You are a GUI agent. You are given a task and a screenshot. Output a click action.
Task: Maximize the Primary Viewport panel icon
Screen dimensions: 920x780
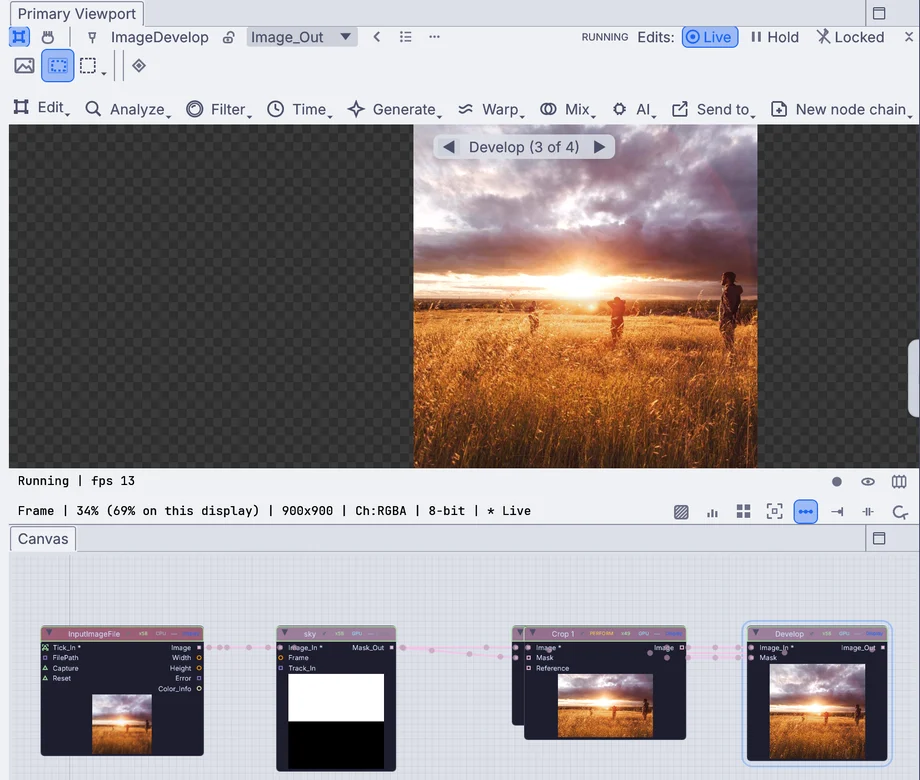879,13
